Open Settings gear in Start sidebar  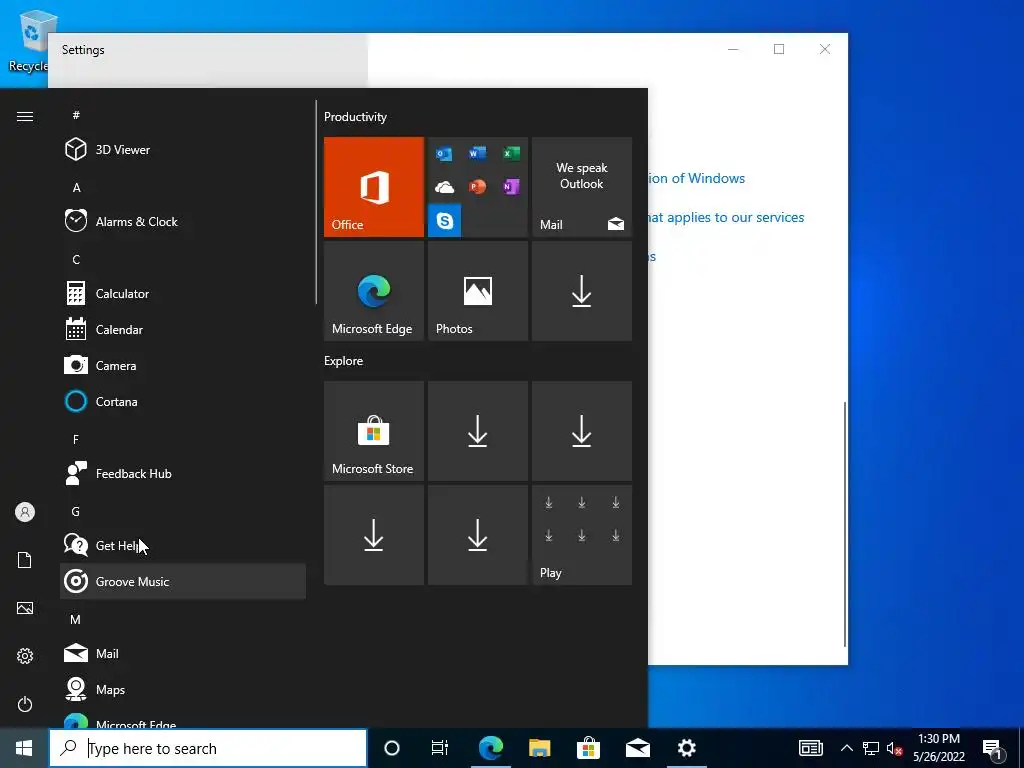point(25,656)
